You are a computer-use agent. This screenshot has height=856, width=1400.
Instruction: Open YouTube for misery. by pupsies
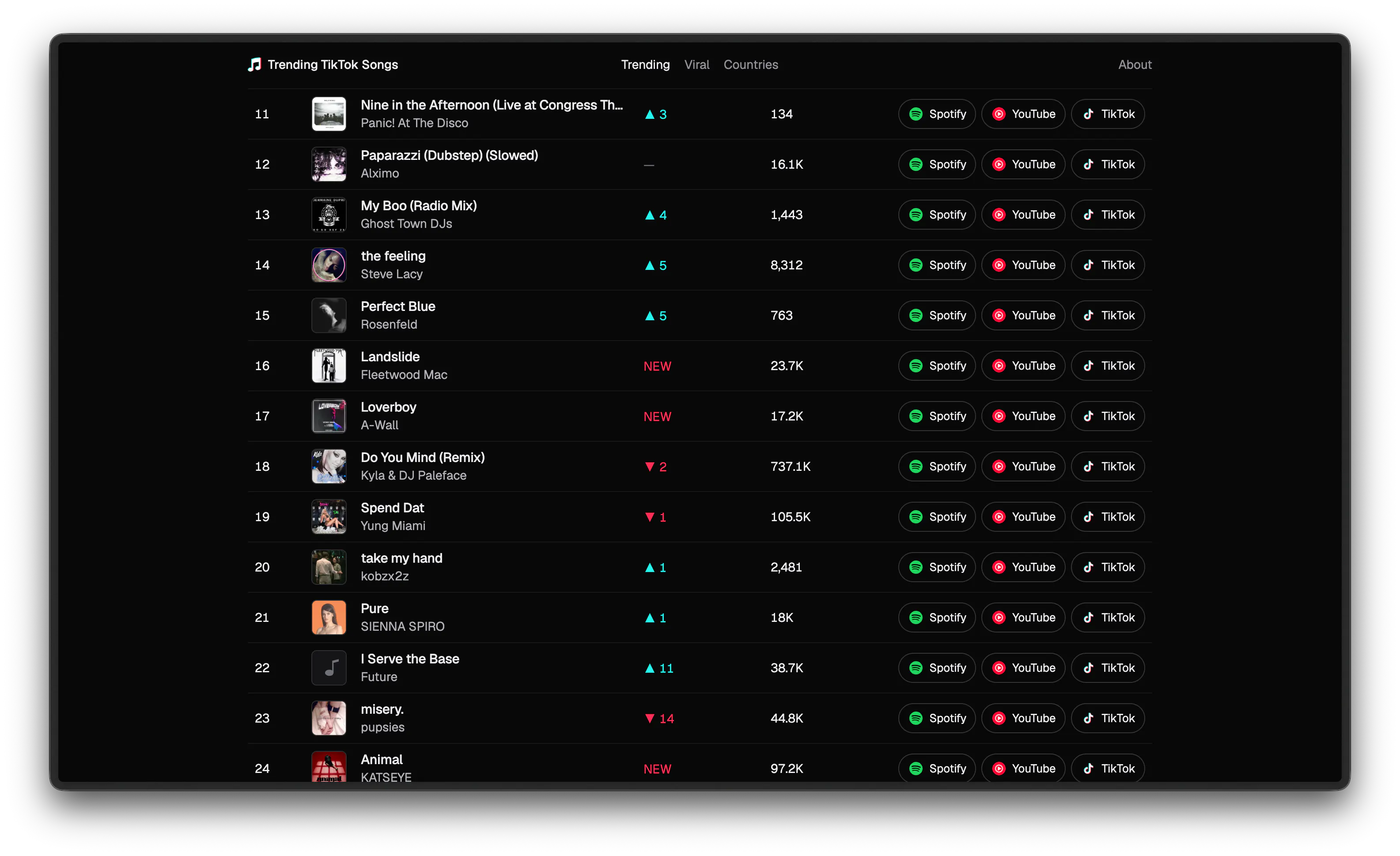point(1023,719)
